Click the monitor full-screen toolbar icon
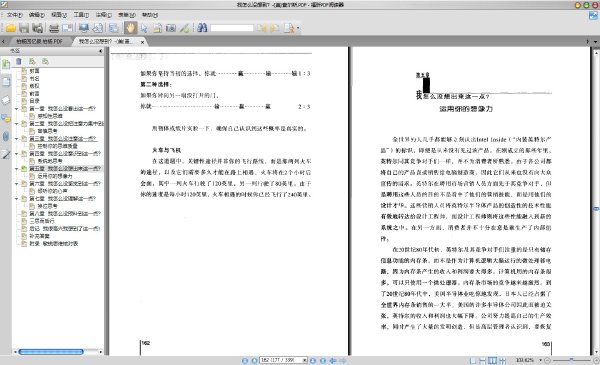600x365 pixels. [x=84, y=28]
